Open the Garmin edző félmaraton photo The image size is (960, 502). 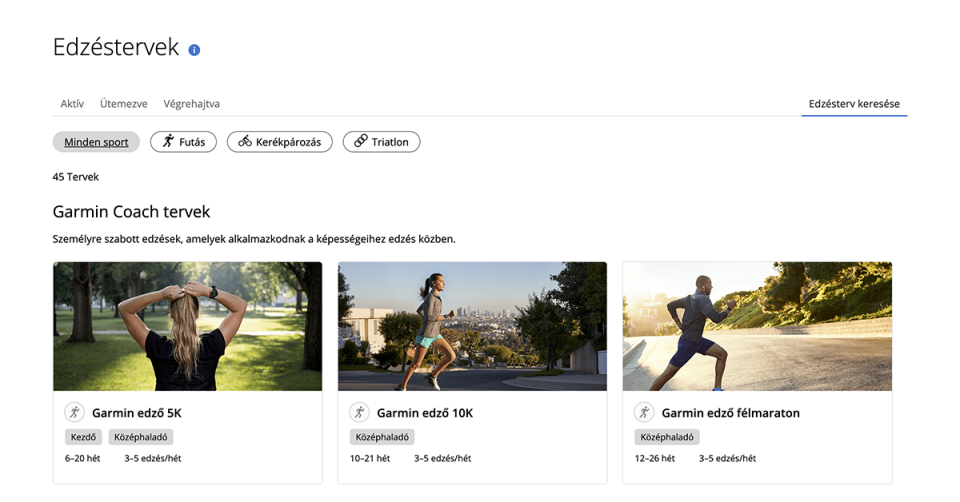(x=757, y=326)
